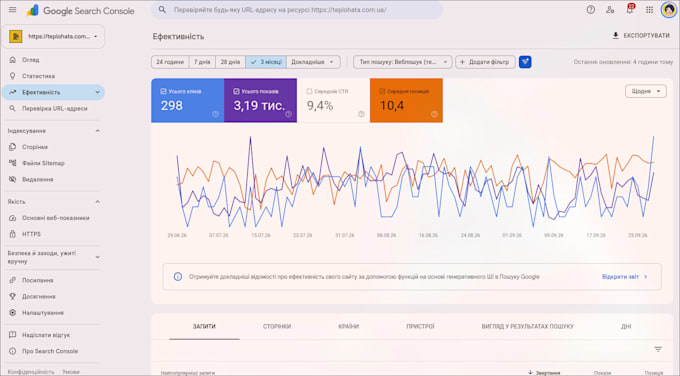Open the notifications bell icon
This screenshot has height=376, width=680.
pyautogui.click(x=630, y=10)
